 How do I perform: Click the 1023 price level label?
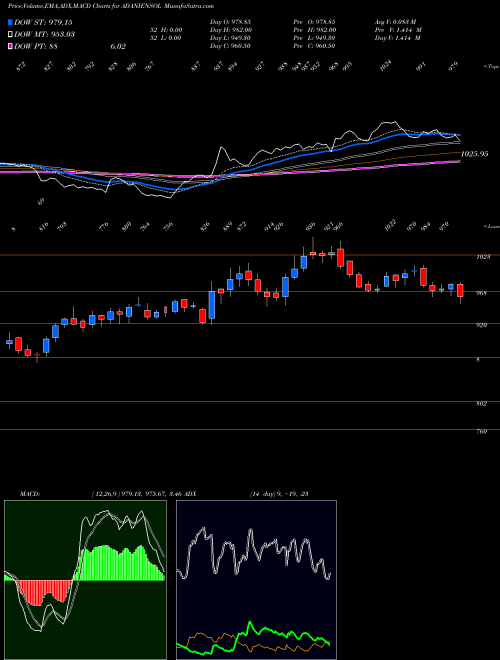point(483,256)
